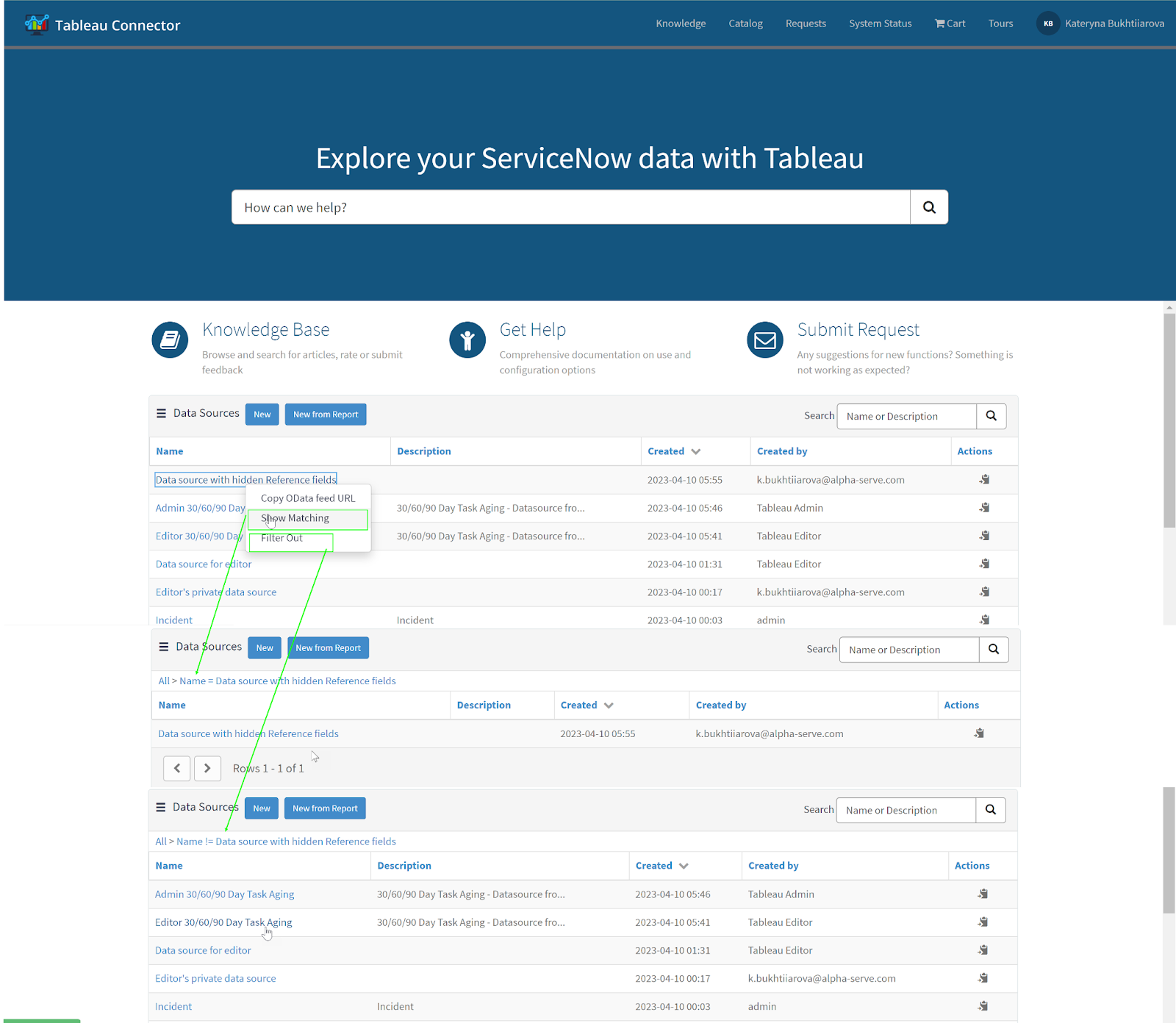Focus 'Name or Description' field in 'Name !=' list
This screenshot has height=1023, width=1176.
[906, 810]
